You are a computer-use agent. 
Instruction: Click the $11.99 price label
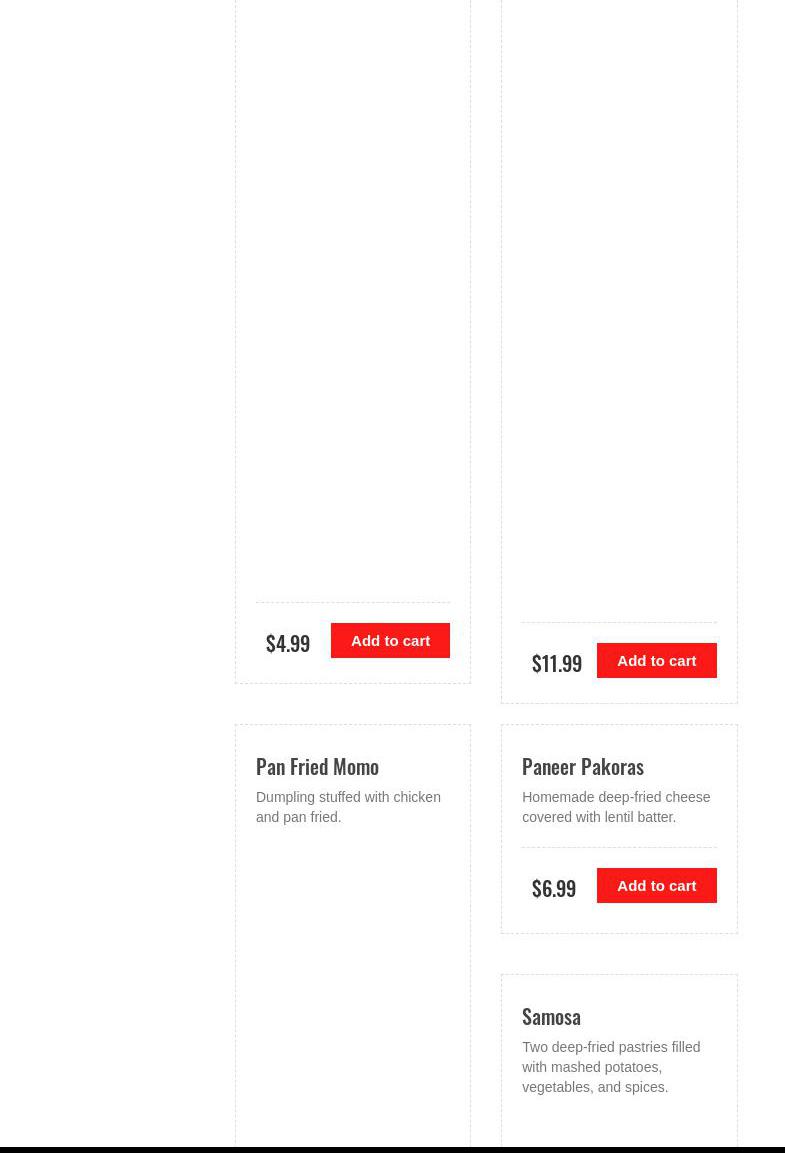click(556, 663)
